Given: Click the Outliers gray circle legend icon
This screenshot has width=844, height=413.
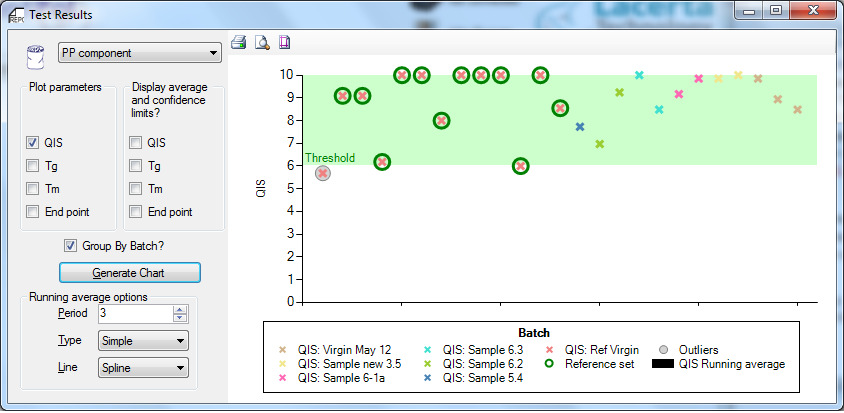Looking at the screenshot, I should tap(665, 350).
